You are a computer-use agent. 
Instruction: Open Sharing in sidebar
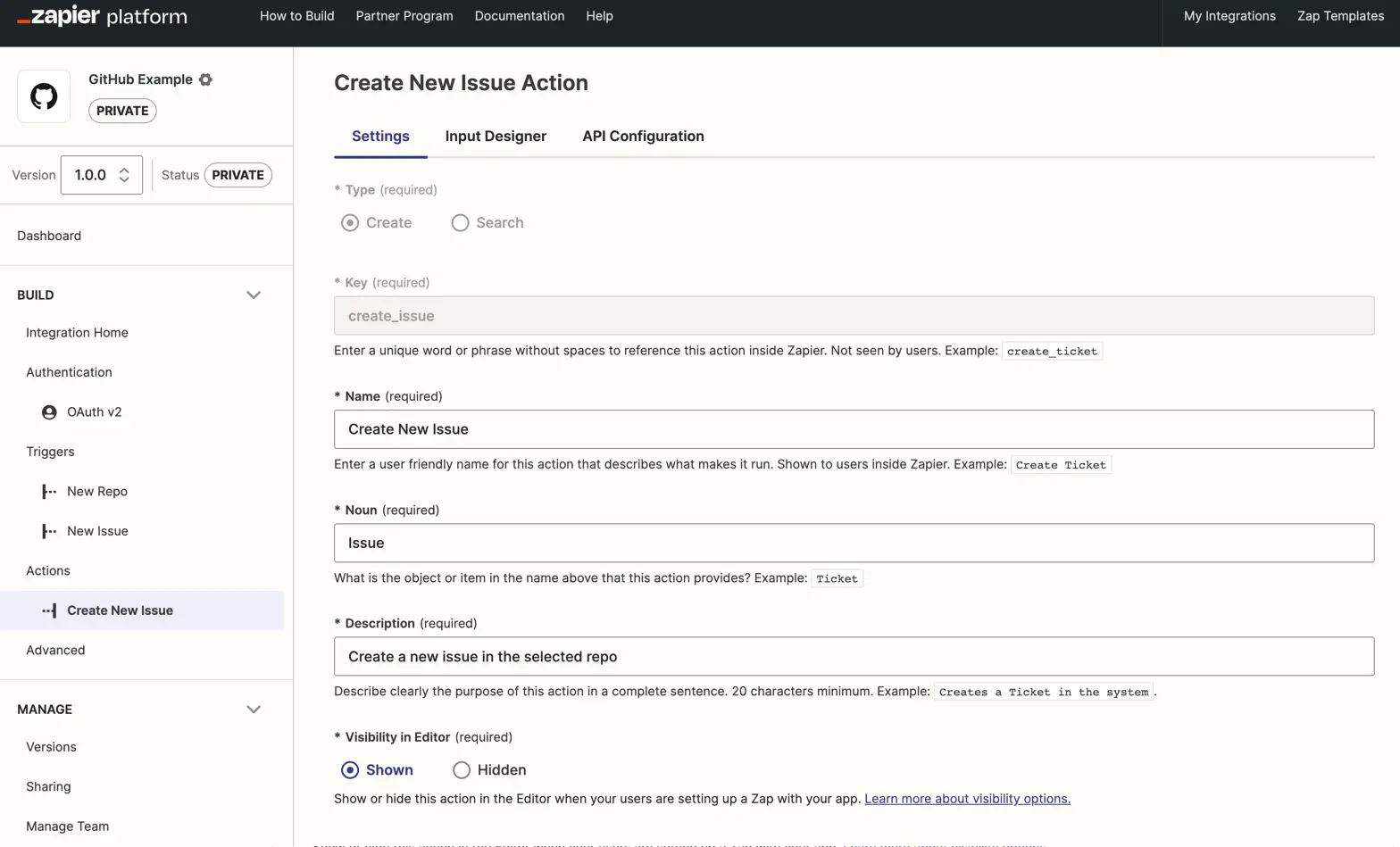(48, 787)
